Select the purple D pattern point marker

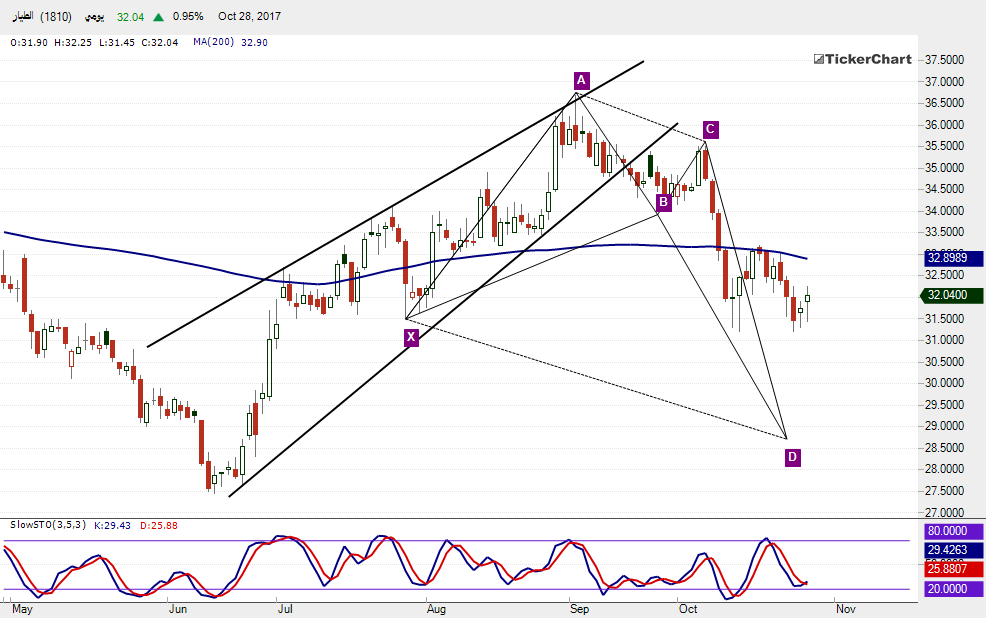(x=792, y=457)
